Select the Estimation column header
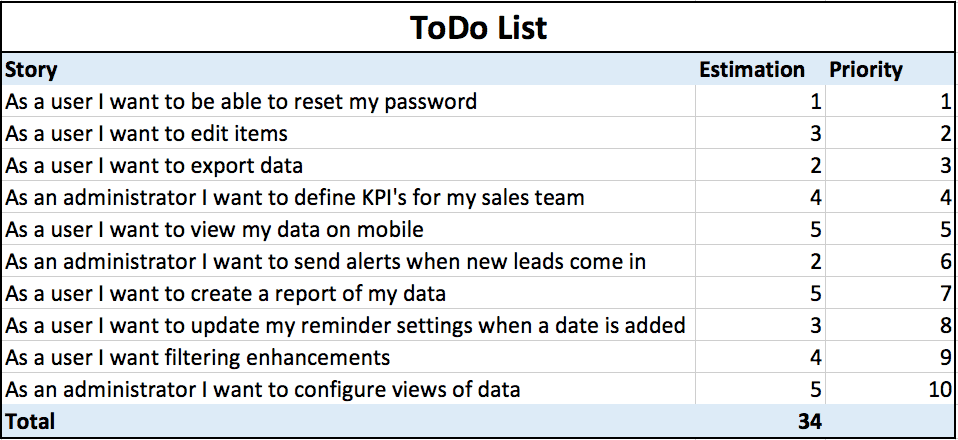 click(x=751, y=70)
